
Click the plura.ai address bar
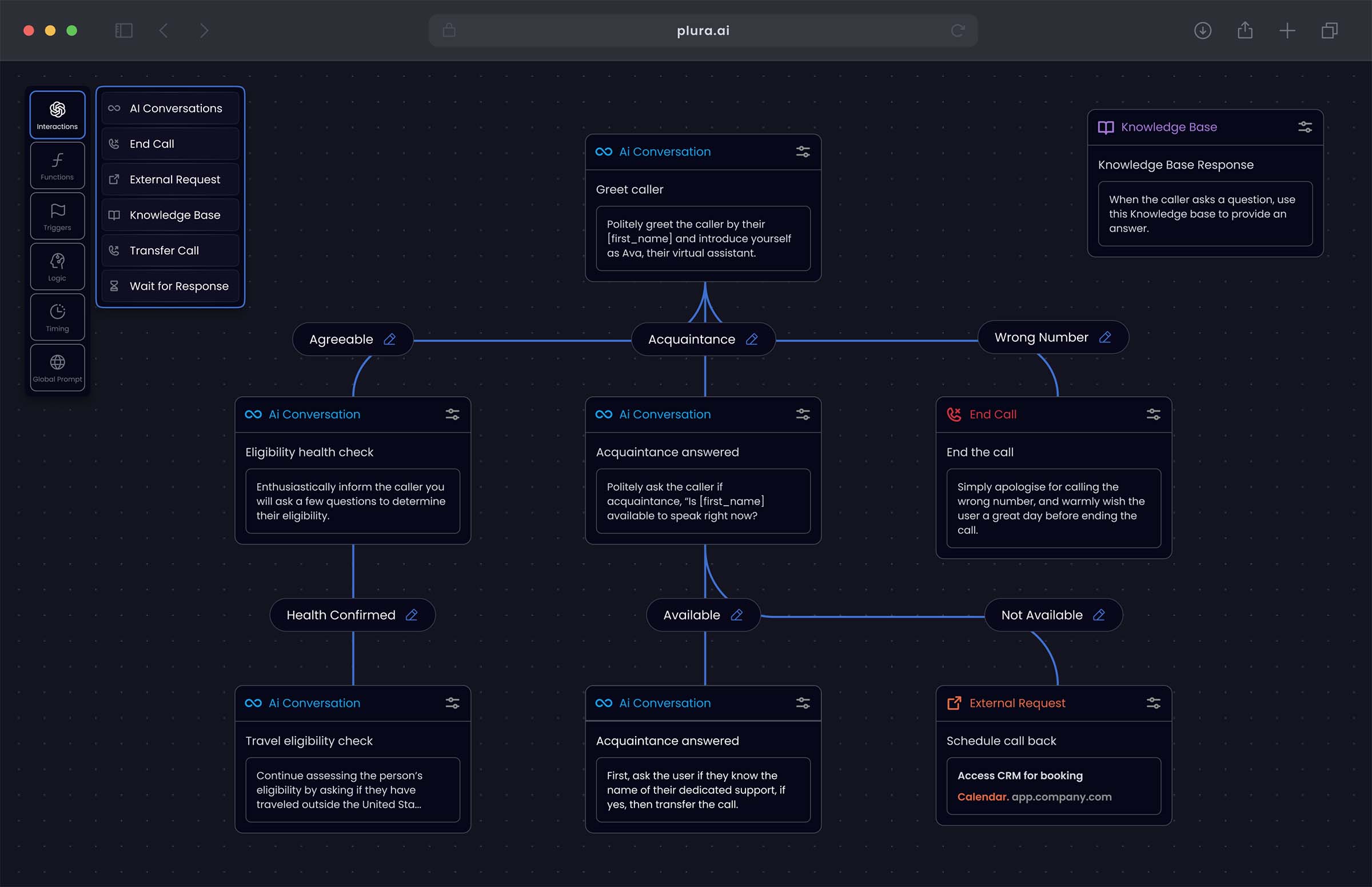(703, 30)
